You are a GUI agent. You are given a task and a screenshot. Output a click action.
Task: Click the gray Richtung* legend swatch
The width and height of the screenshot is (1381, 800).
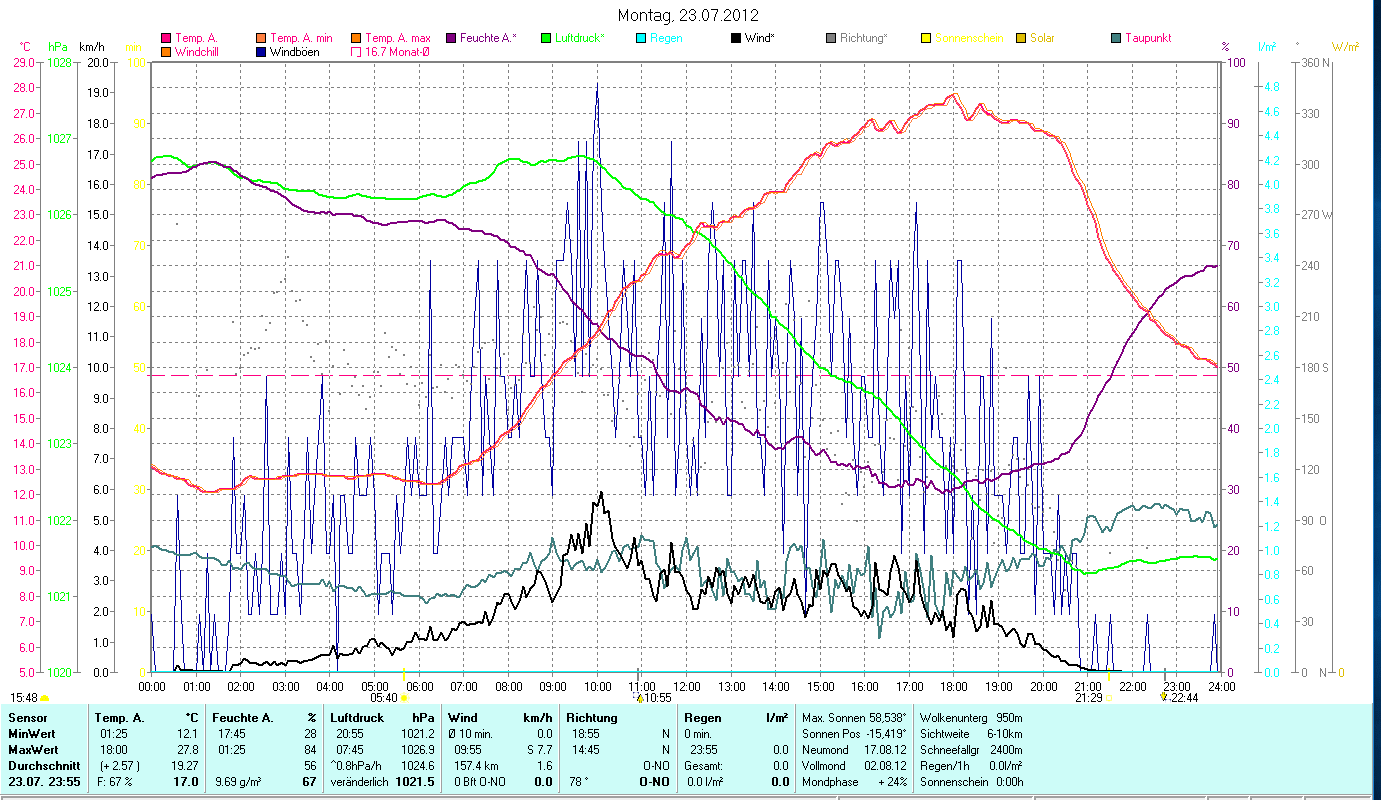click(831, 38)
